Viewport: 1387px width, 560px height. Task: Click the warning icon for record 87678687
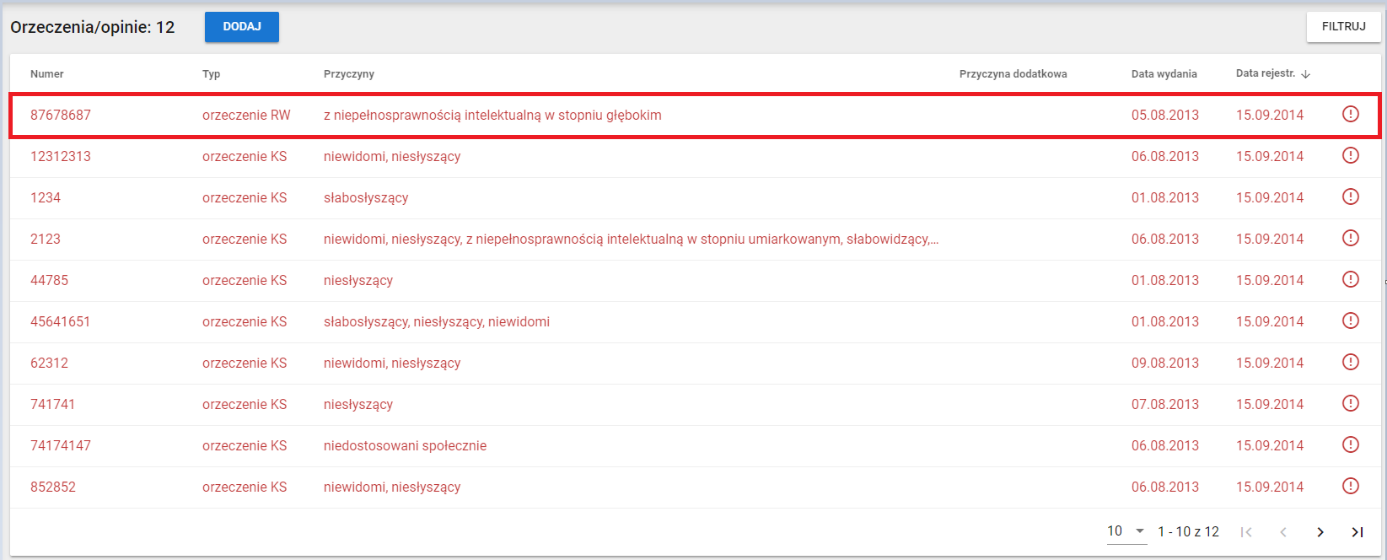(1350, 115)
